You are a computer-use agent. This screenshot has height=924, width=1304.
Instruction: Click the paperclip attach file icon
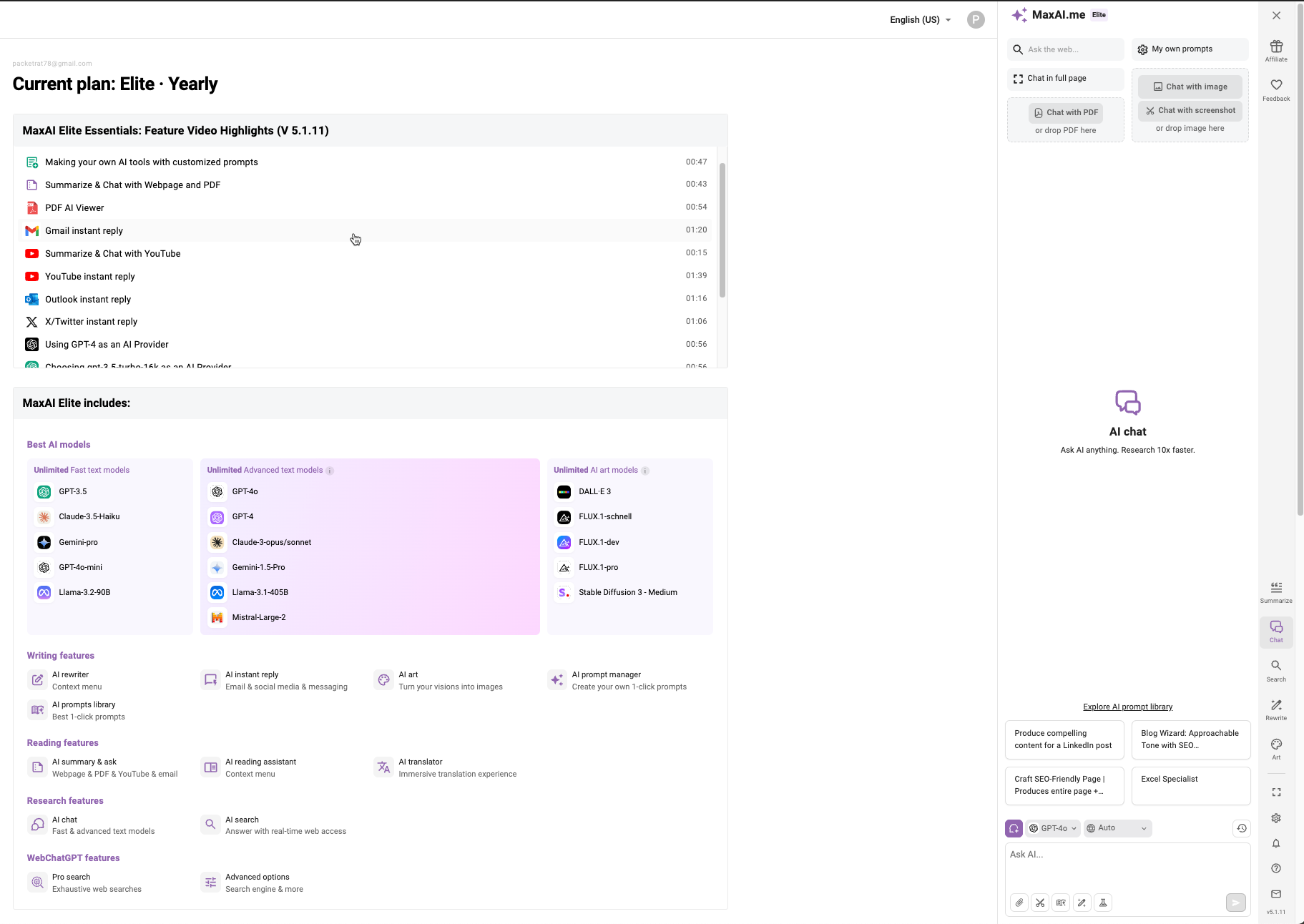(x=1019, y=903)
